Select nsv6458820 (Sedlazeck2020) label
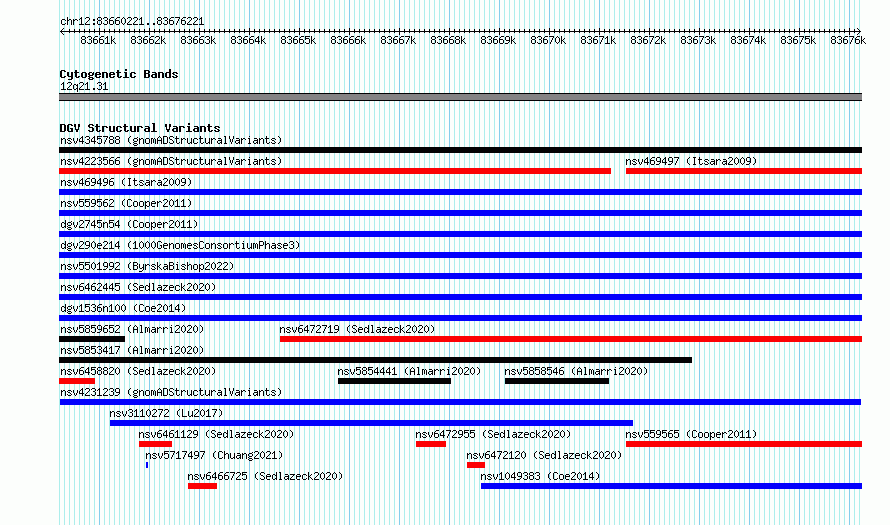 tap(138, 371)
